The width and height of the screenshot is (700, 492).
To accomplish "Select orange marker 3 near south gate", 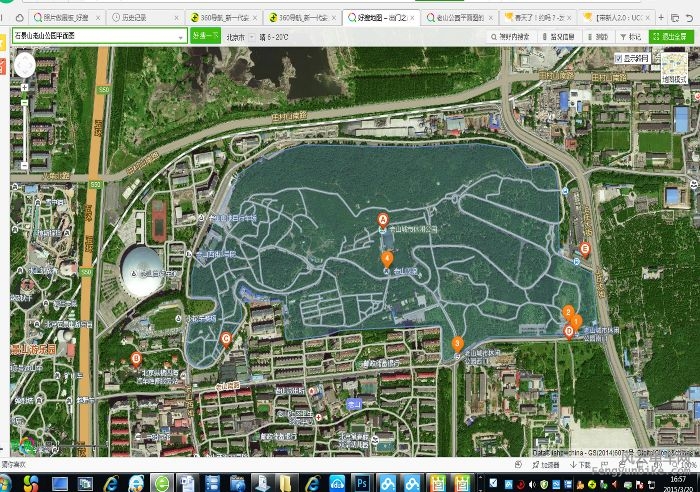I will 457,343.
